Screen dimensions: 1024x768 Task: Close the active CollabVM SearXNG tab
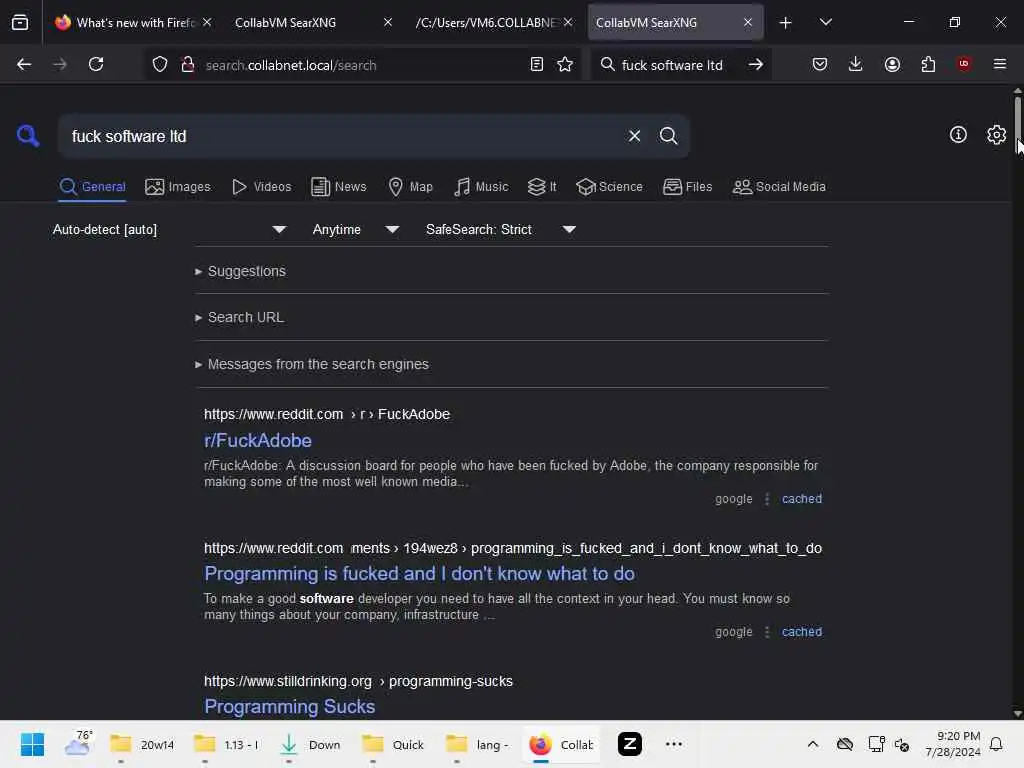(x=748, y=22)
